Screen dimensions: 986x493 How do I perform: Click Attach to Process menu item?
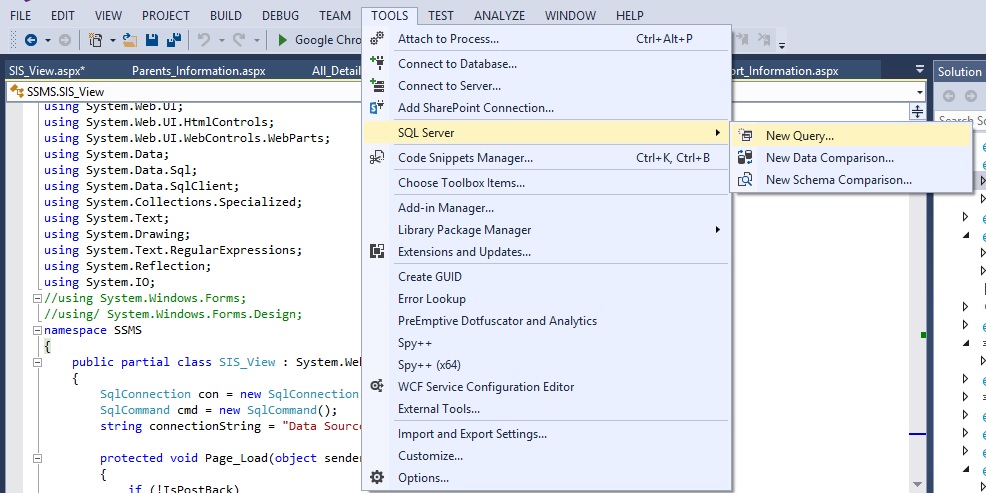[447, 39]
